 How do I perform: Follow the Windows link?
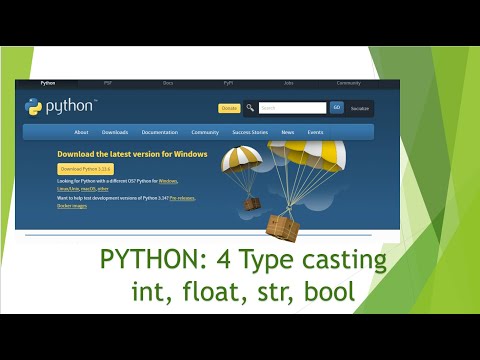(x=168, y=181)
